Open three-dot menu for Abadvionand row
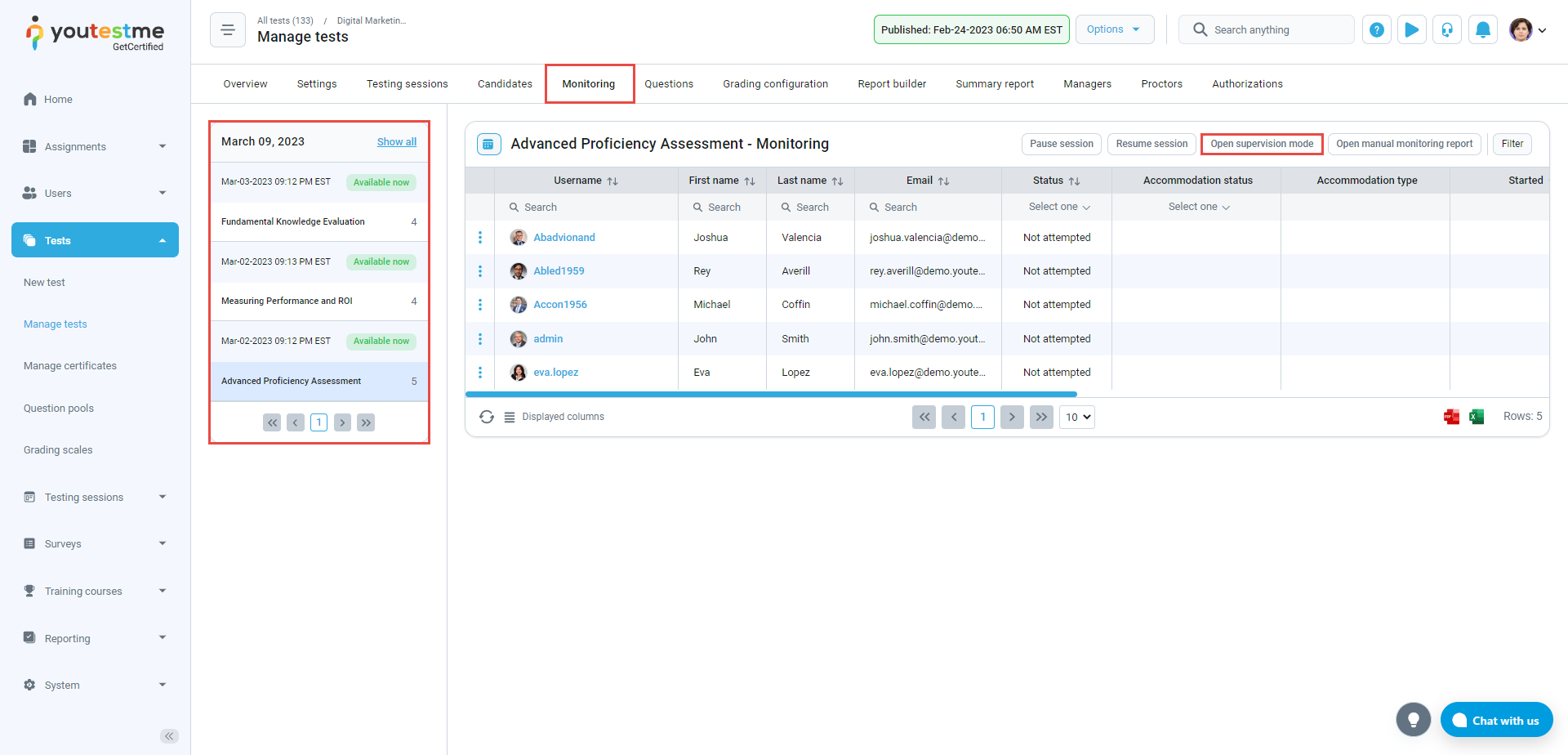The width and height of the screenshot is (1568, 755). [480, 238]
